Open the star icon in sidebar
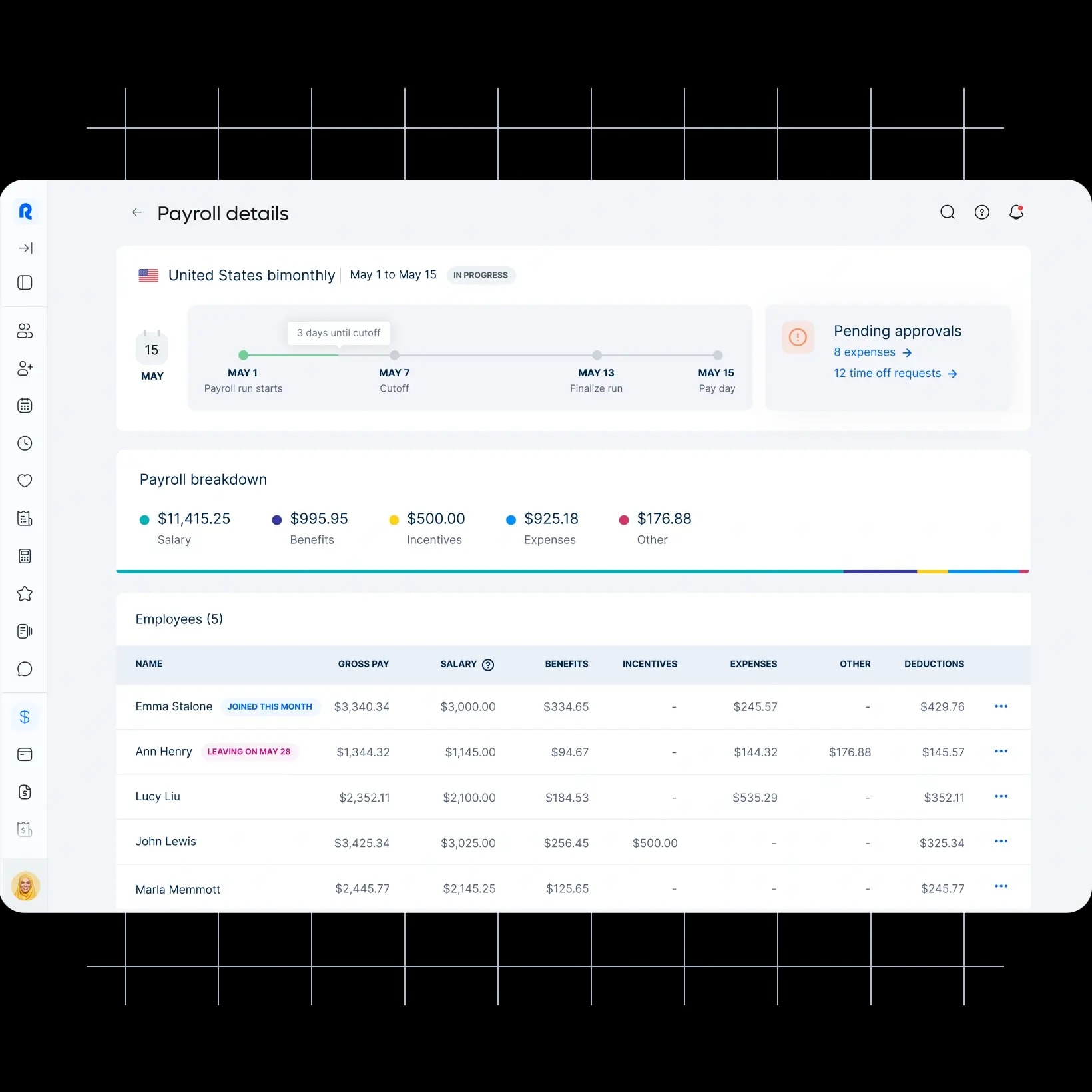 click(25, 593)
